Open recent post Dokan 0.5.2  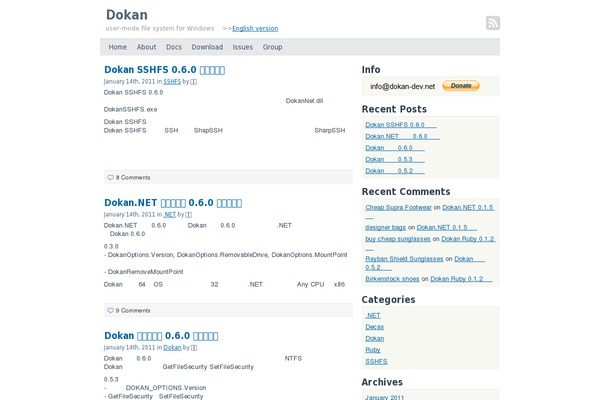click(x=395, y=171)
